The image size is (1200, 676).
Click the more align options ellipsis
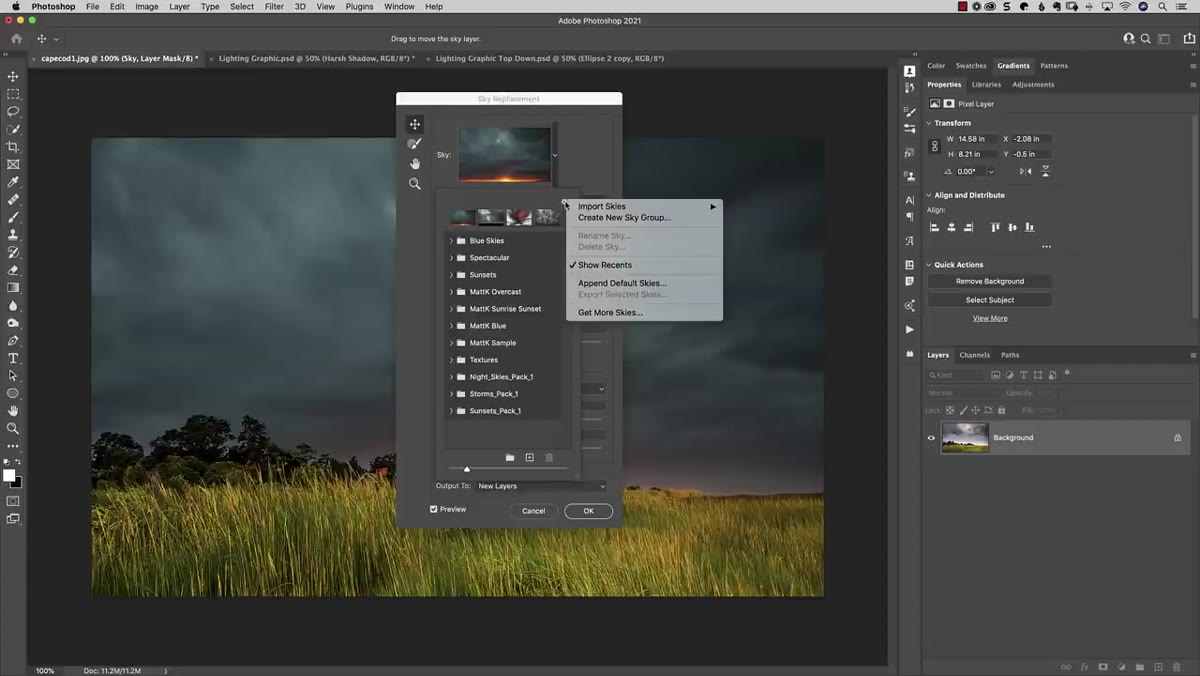(1046, 246)
